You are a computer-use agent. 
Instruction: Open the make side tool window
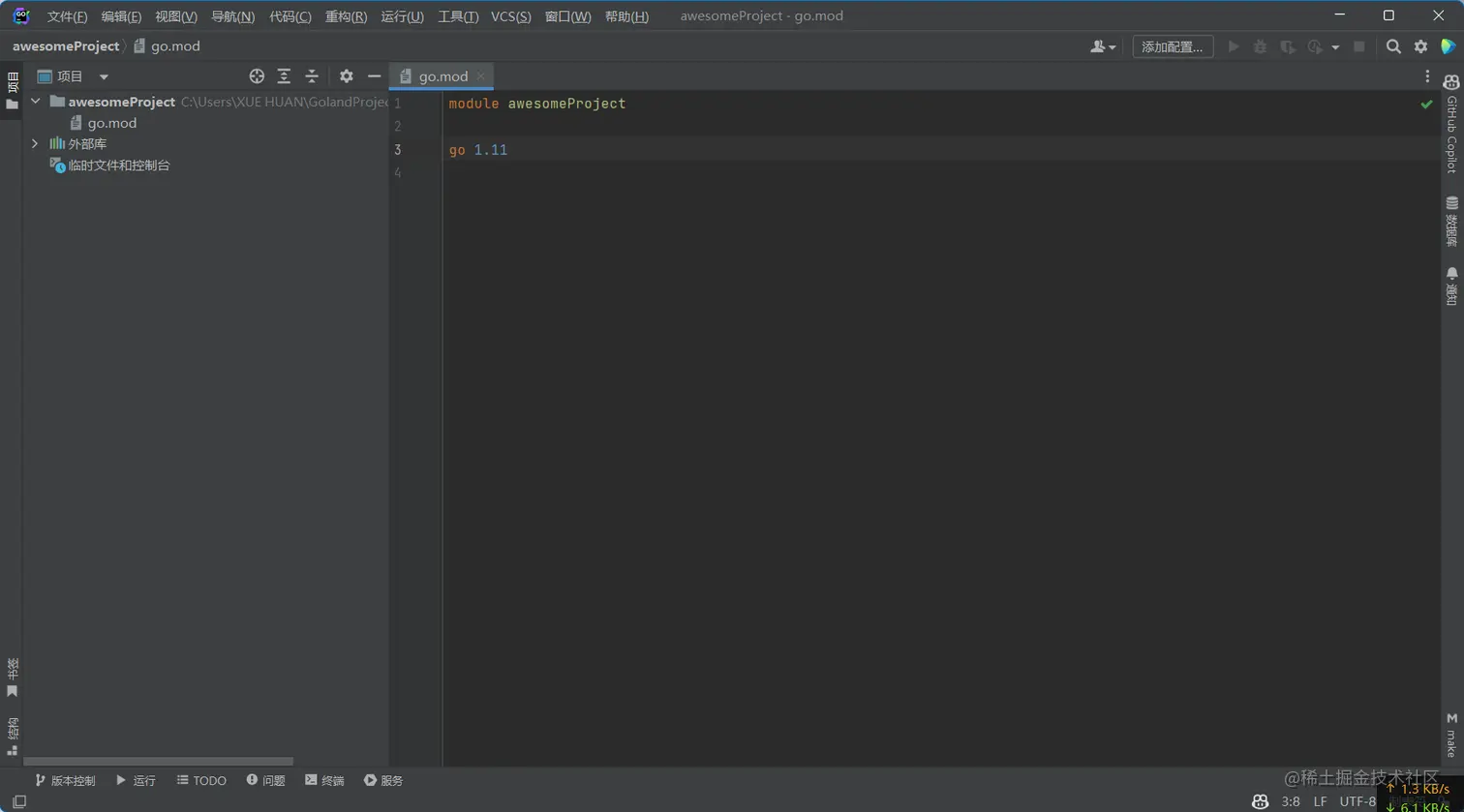coord(1451,736)
